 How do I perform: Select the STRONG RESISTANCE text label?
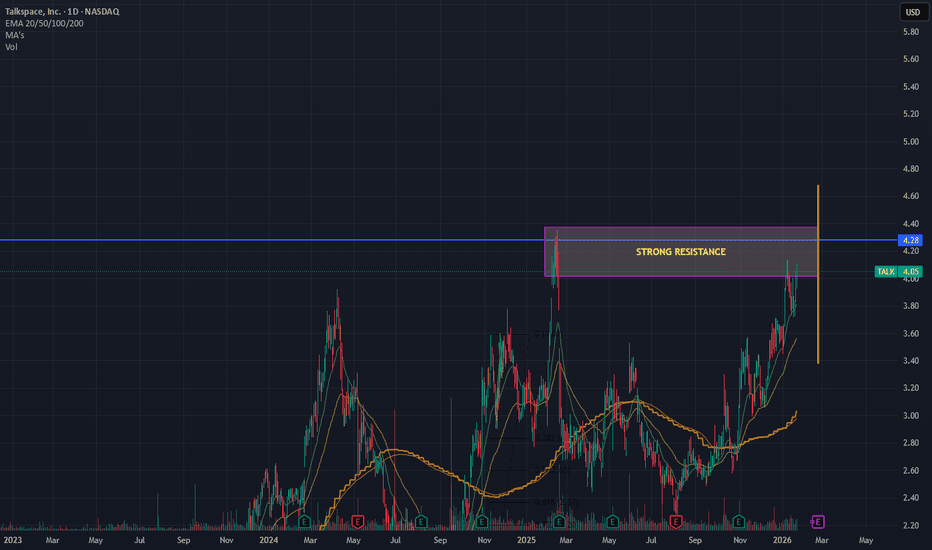coord(681,252)
